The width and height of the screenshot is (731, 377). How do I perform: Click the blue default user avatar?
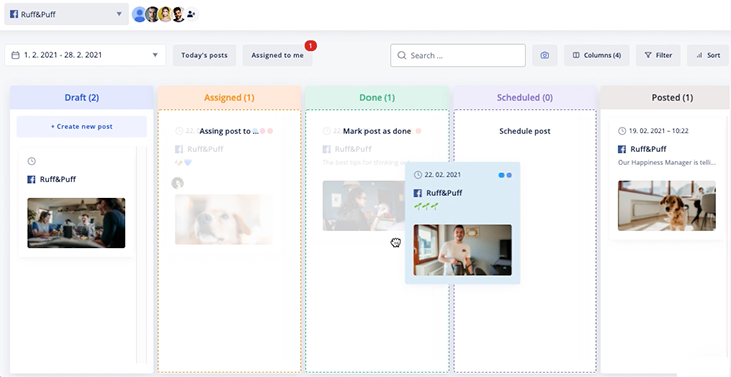pyautogui.click(x=139, y=14)
